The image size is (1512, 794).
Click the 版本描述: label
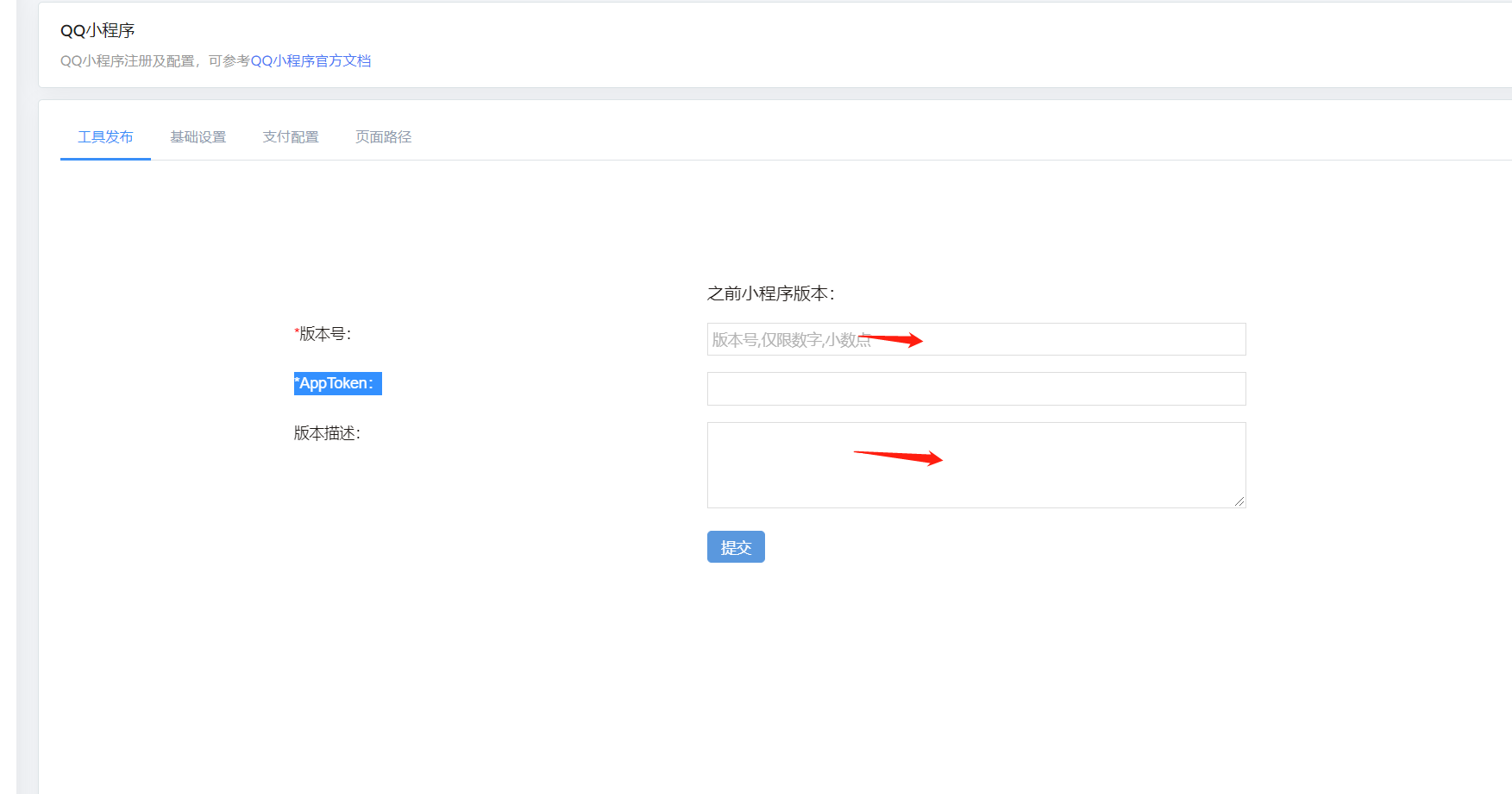327,433
